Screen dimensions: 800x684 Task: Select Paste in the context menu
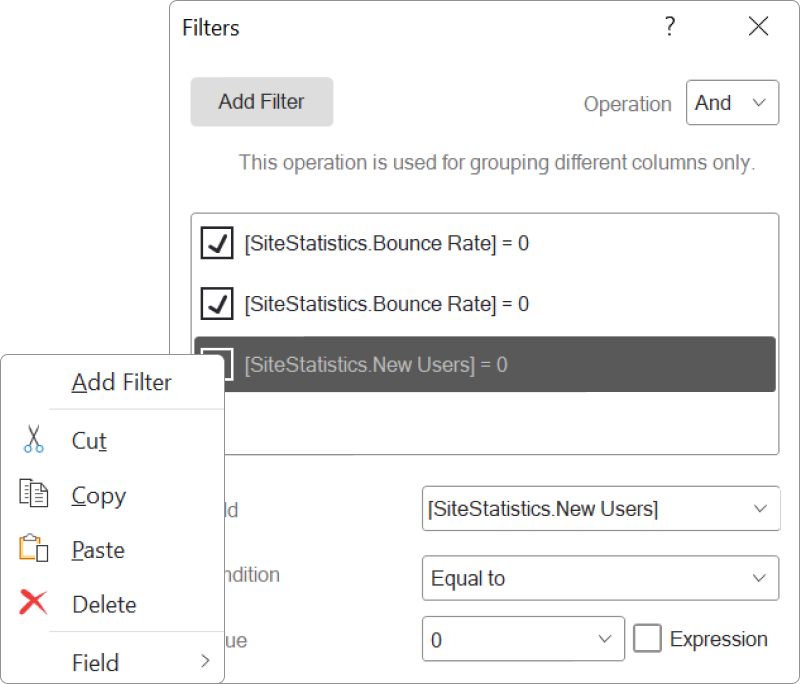pyautogui.click(x=98, y=550)
